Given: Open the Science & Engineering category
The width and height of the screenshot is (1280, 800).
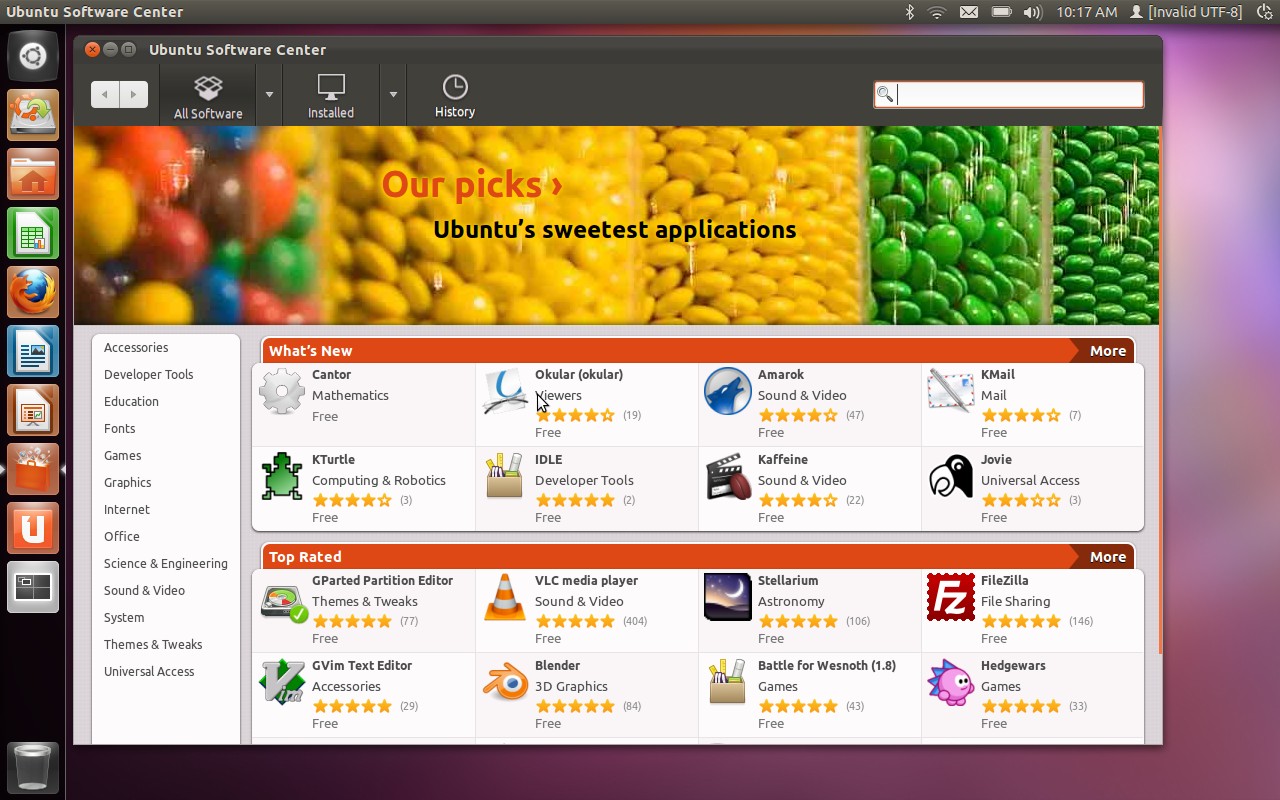Looking at the screenshot, I should pos(166,563).
